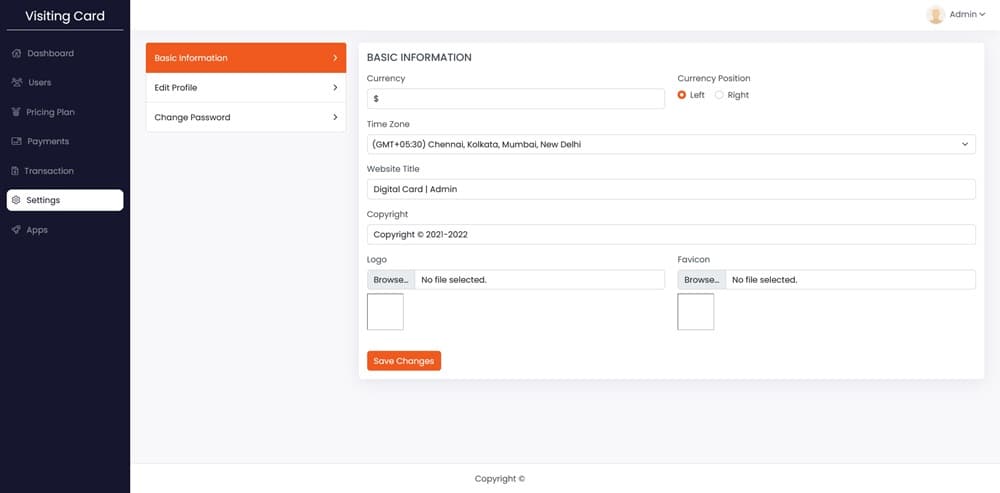Click the Copyright text input field
Image resolution: width=1000 pixels, height=493 pixels.
pos(670,234)
